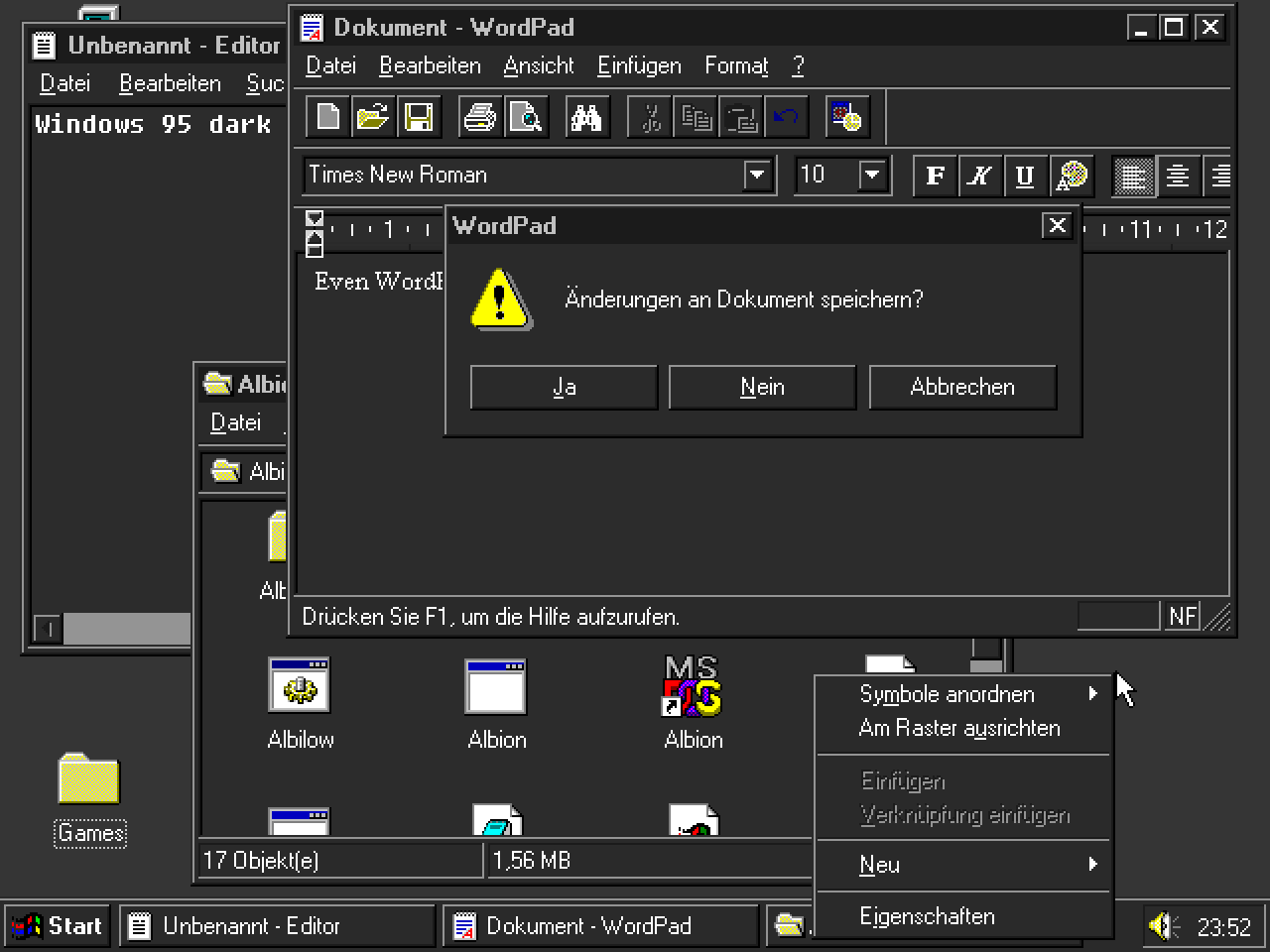Click the Undo arrow icon in WordPad
This screenshot has width=1270, height=952.
786,117
